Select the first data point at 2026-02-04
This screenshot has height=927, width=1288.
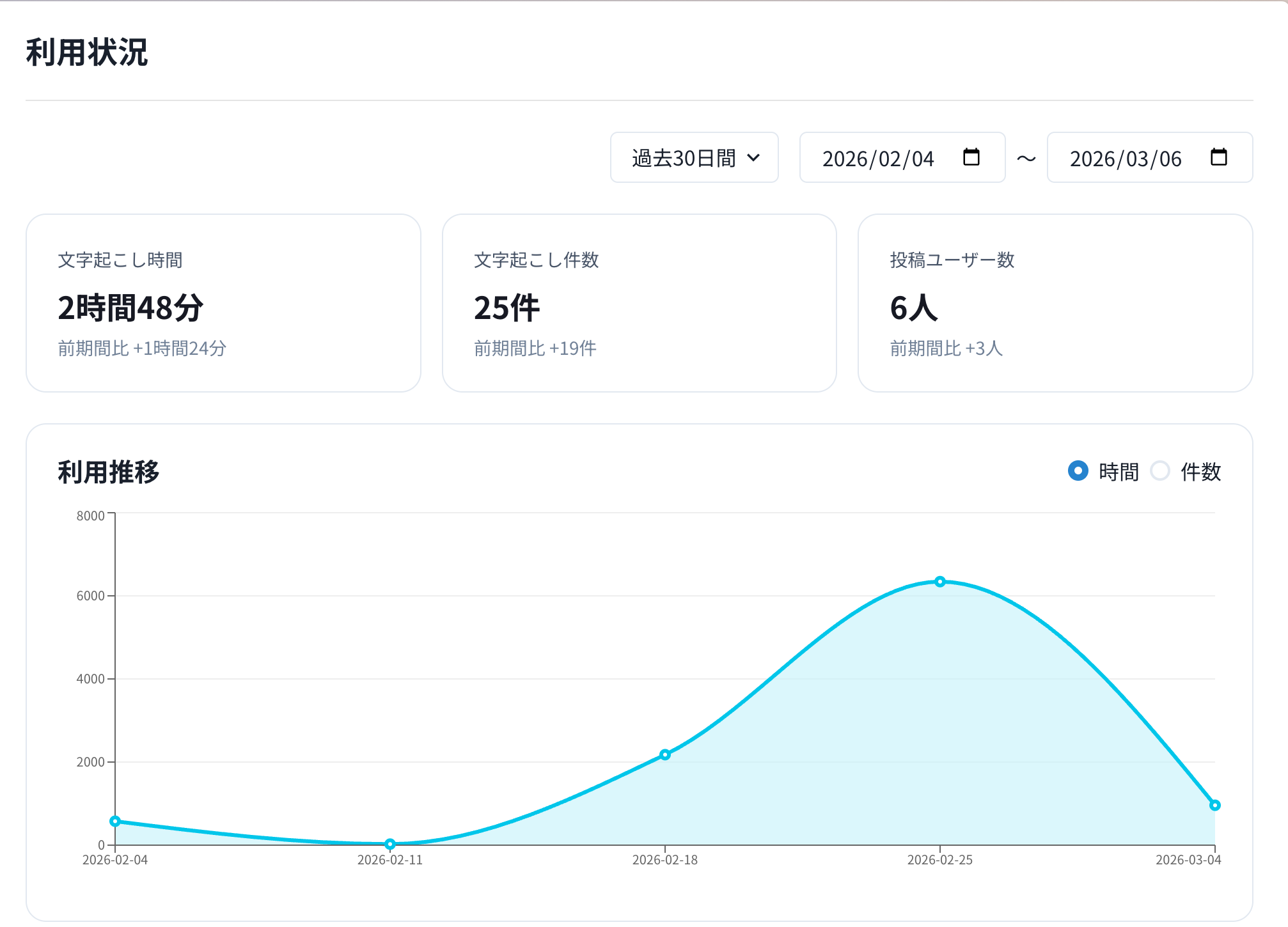point(115,820)
